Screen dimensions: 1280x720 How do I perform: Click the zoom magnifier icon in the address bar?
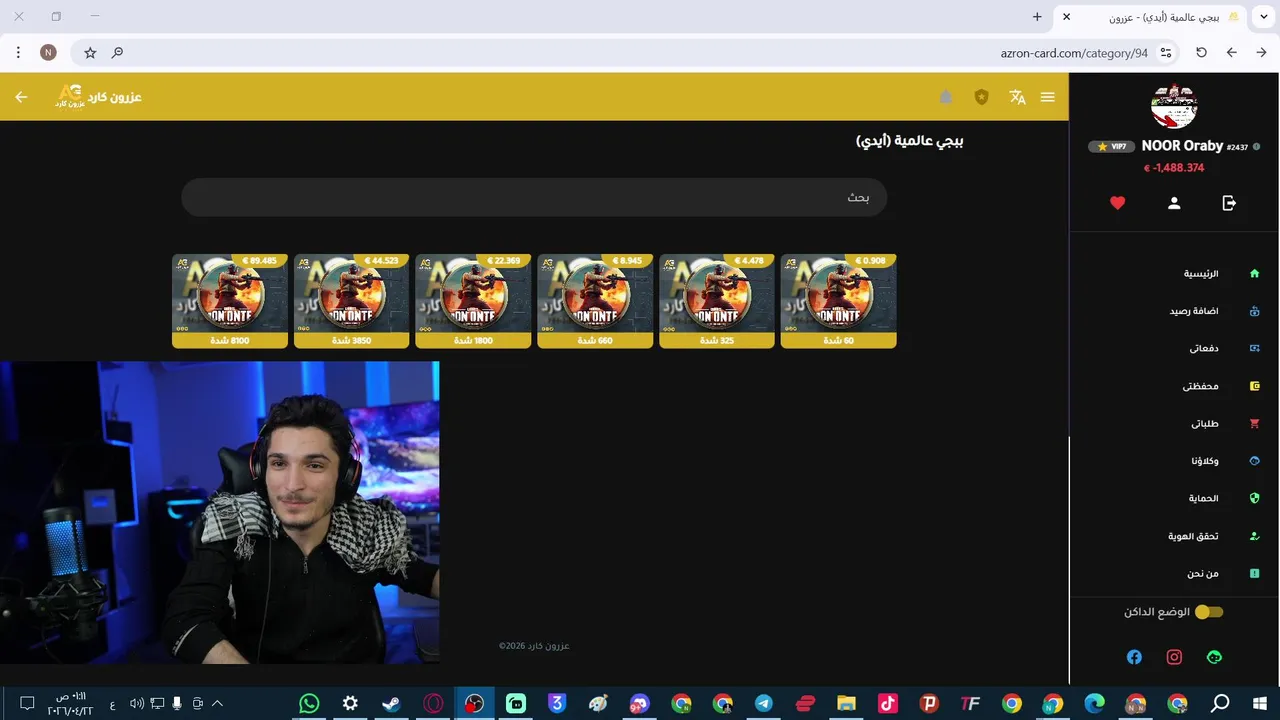[117, 53]
